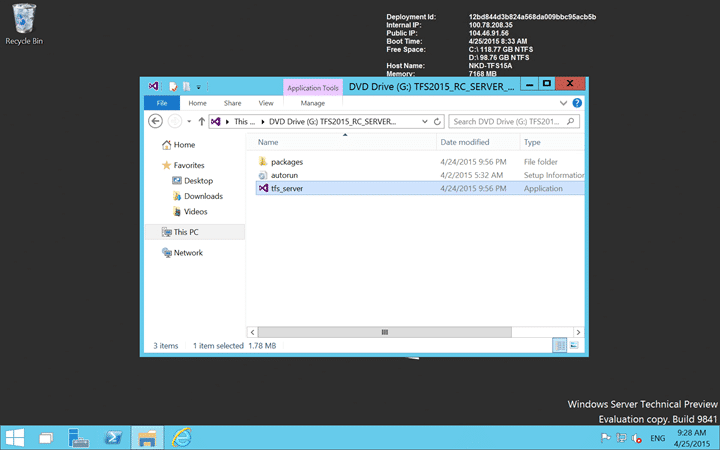Click the horizontal scrollbar thumb
Screen dimensions: 720x450
pyautogui.click(x=385, y=332)
